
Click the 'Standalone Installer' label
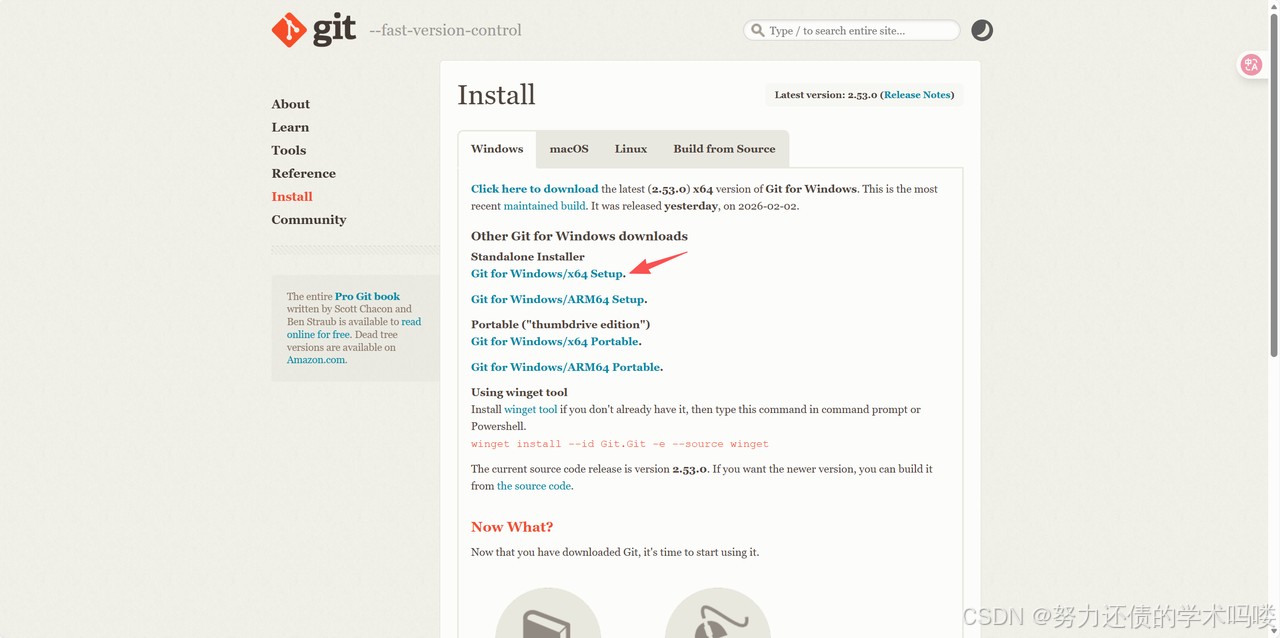528,257
